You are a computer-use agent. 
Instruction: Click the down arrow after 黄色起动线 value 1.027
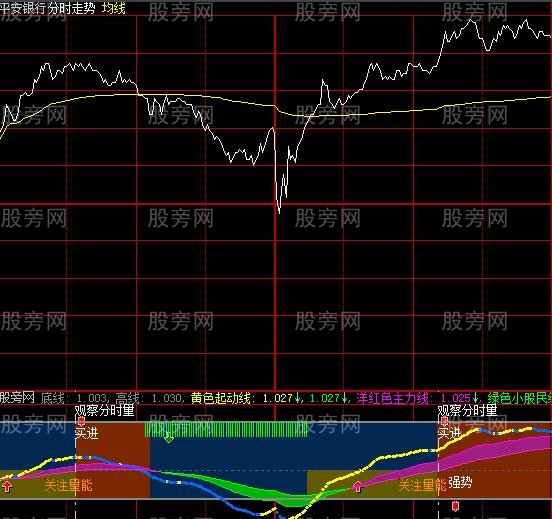click(298, 398)
